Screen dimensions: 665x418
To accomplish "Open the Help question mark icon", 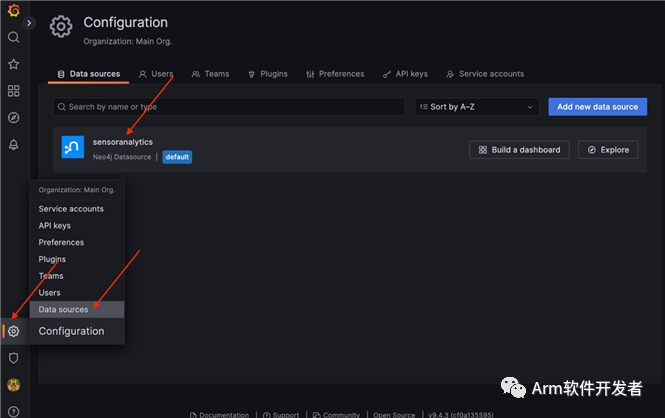I will [x=14, y=412].
